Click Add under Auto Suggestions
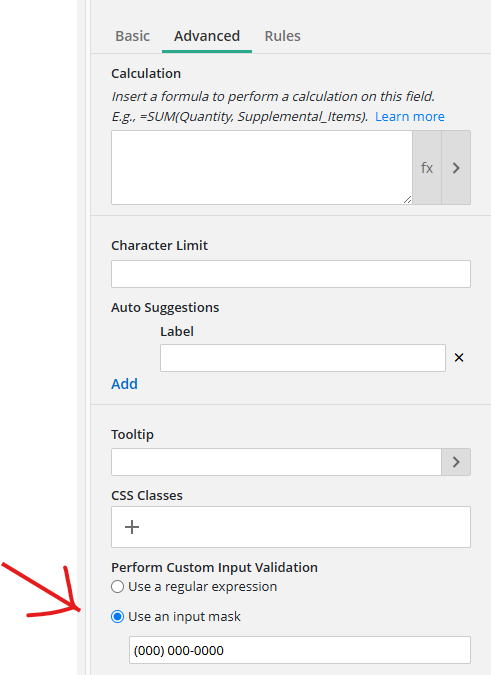This screenshot has width=491, height=675. tap(124, 384)
